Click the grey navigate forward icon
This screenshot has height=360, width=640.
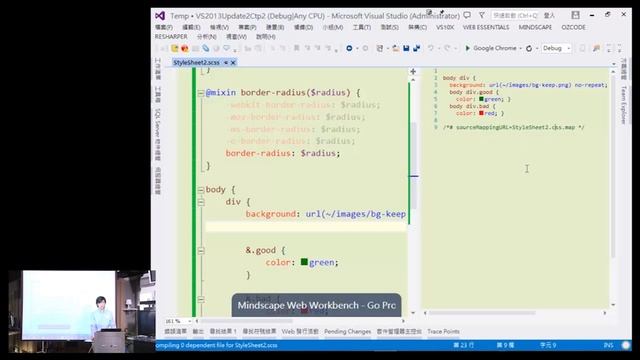coord(365,48)
